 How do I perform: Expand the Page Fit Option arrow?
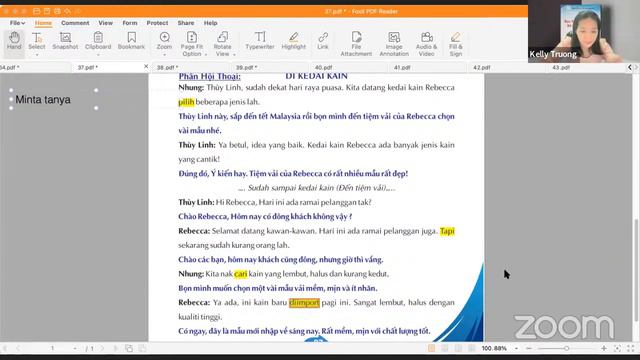[206, 54]
